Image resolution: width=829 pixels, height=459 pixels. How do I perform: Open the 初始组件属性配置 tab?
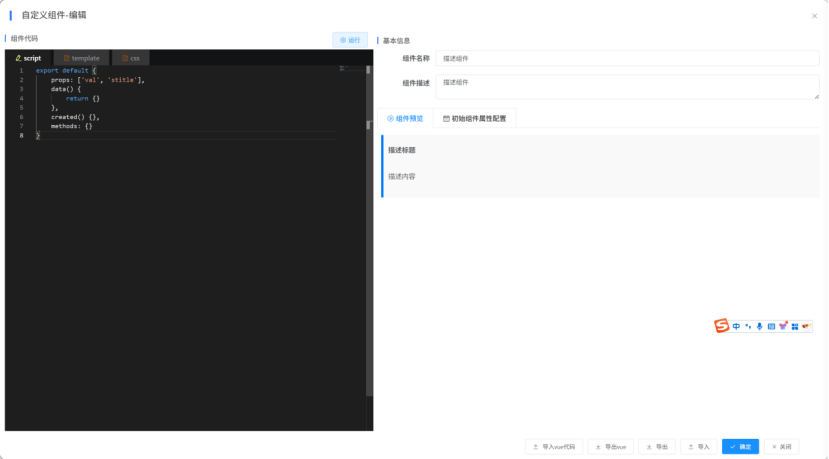[474, 118]
